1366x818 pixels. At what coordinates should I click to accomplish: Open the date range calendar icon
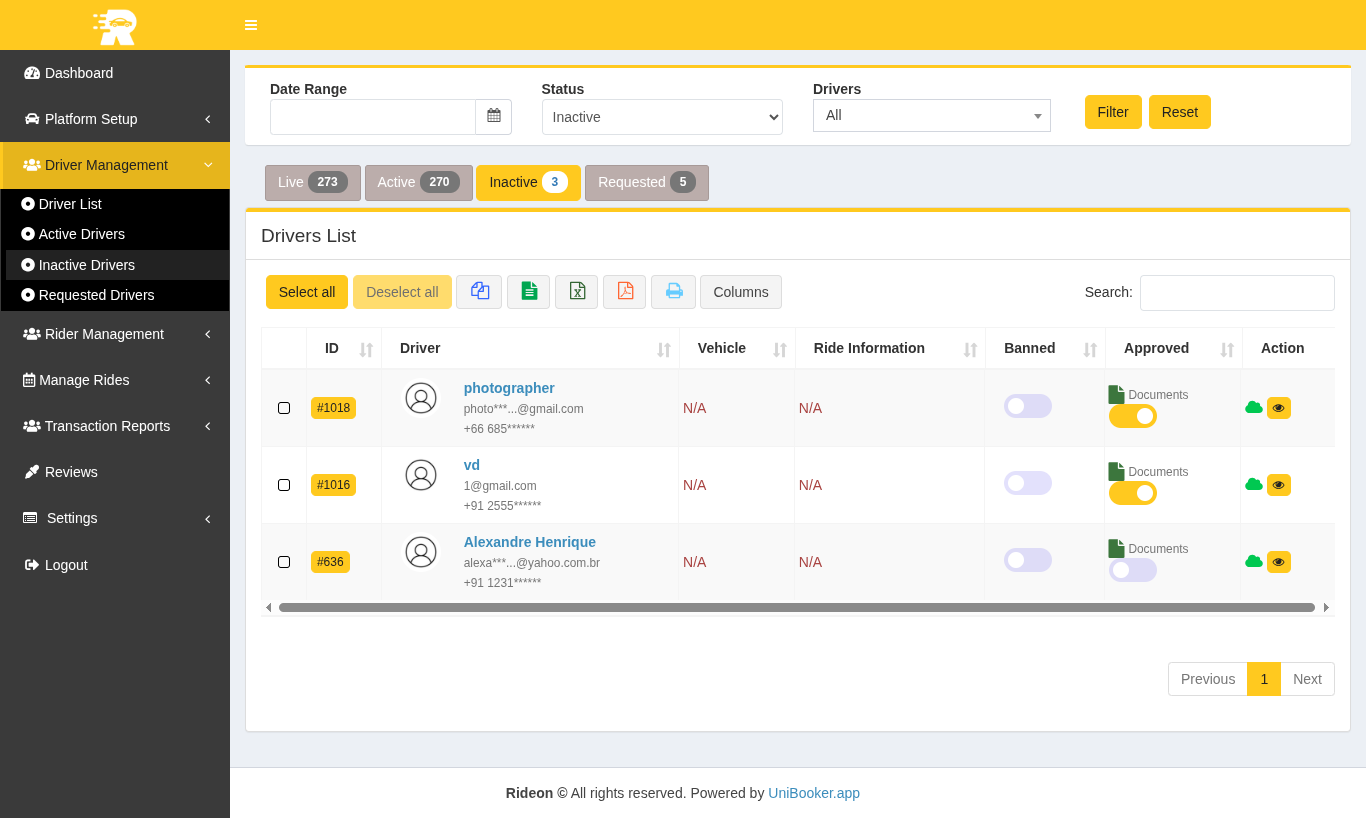click(493, 116)
